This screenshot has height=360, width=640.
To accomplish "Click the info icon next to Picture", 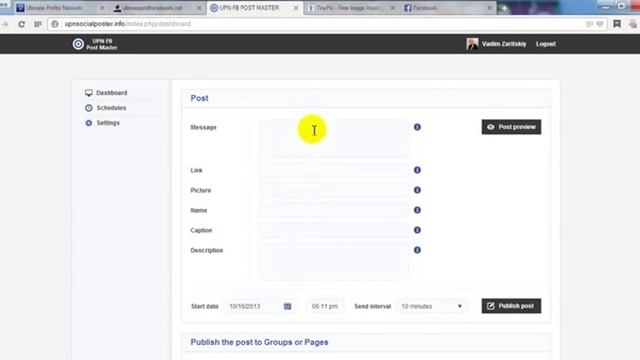I will pyautogui.click(x=417, y=190).
